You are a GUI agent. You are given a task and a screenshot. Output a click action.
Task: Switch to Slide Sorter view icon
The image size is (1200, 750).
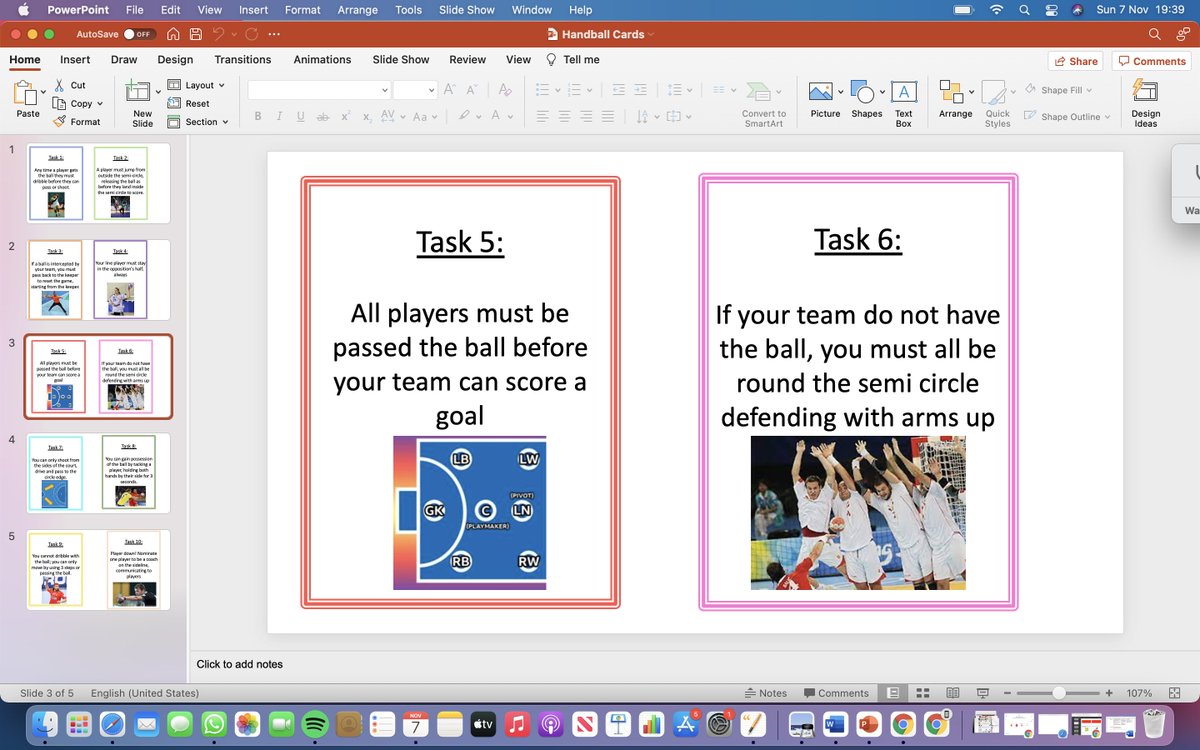pyautogui.click(x=923, y=692)
